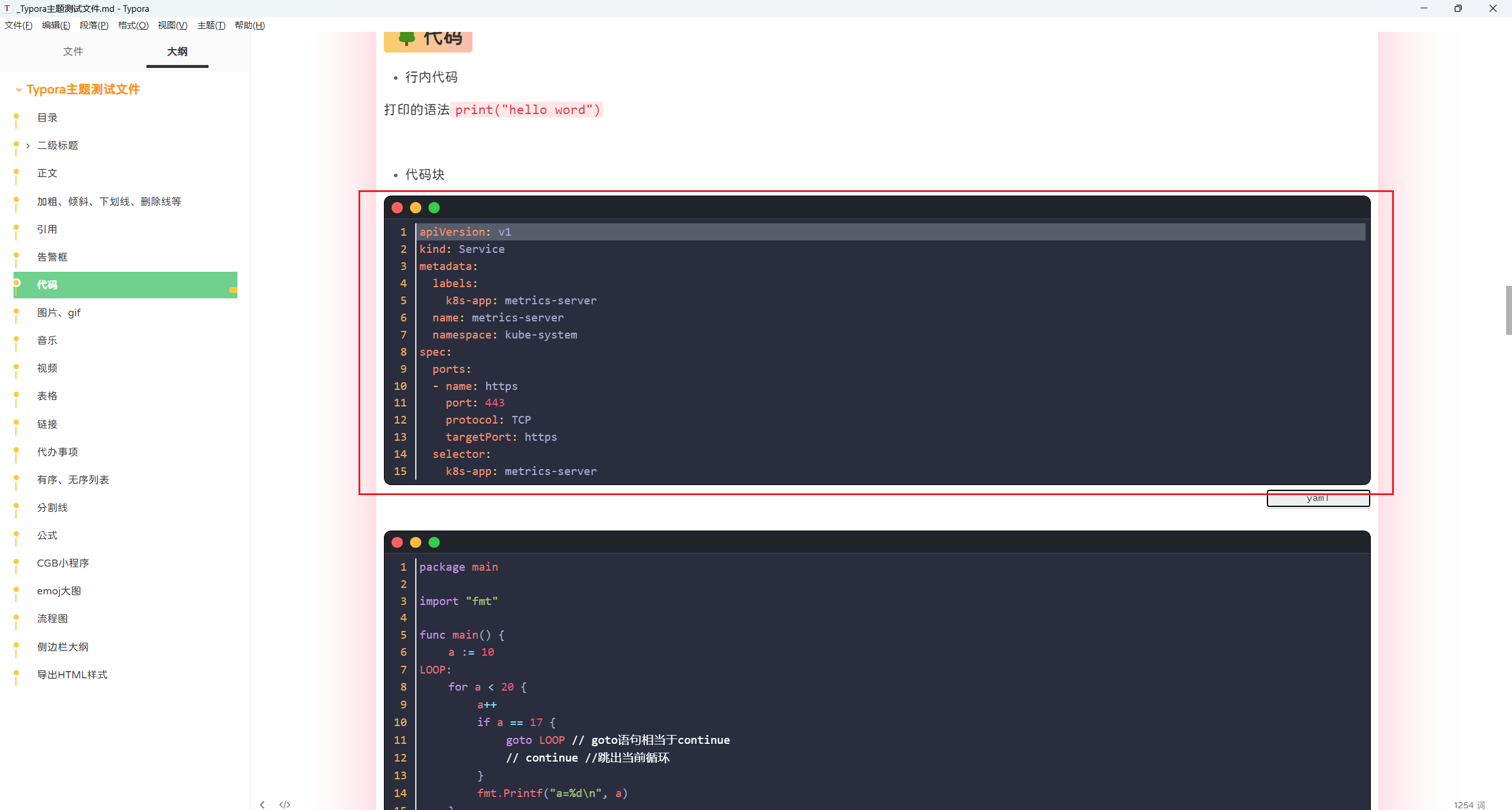Switch to the 大纲 sidebar tab
The width and height of the screenshot is (1512, 810).
tap(177, 51)
